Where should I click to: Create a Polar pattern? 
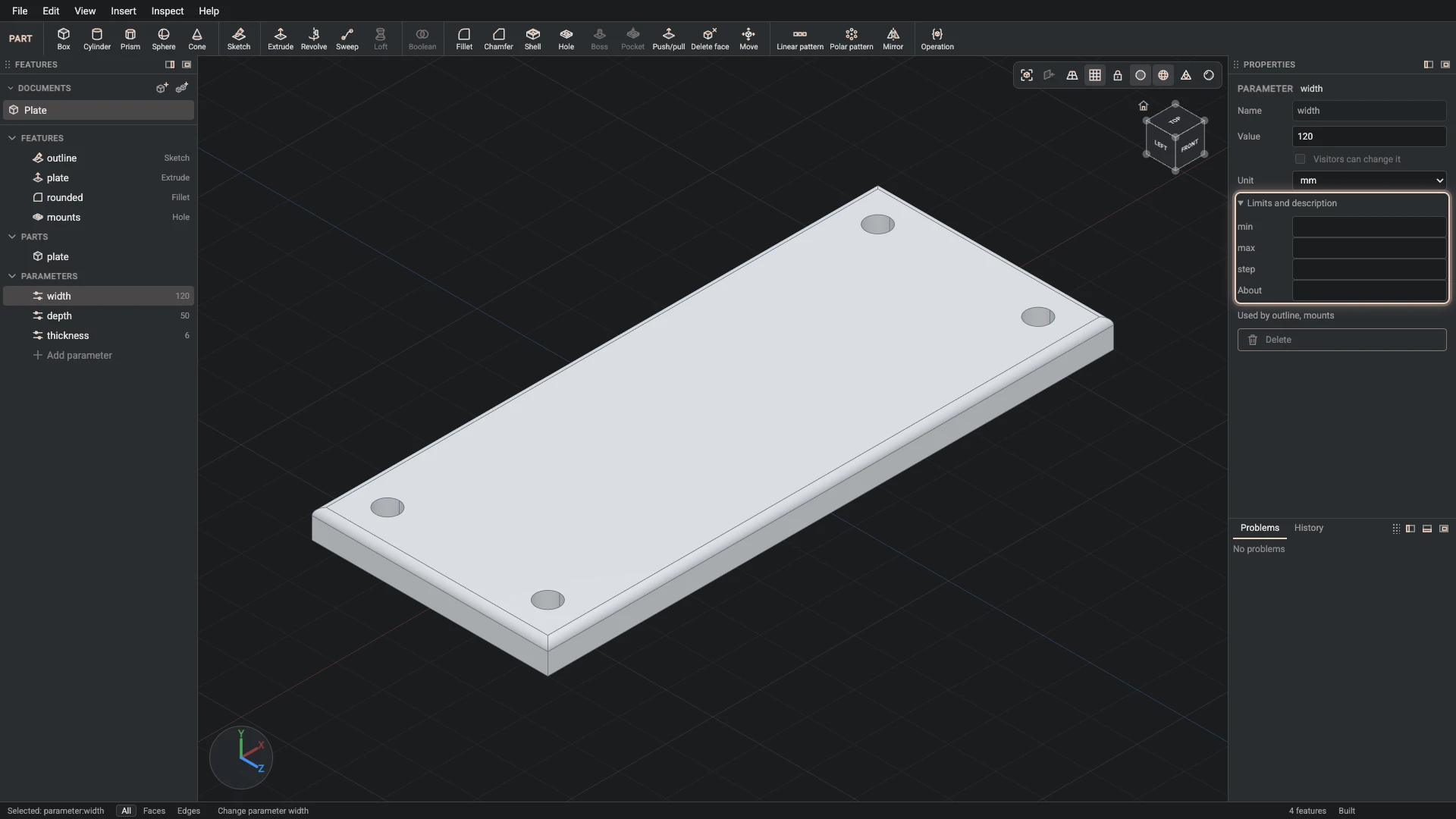pos(852,39)
